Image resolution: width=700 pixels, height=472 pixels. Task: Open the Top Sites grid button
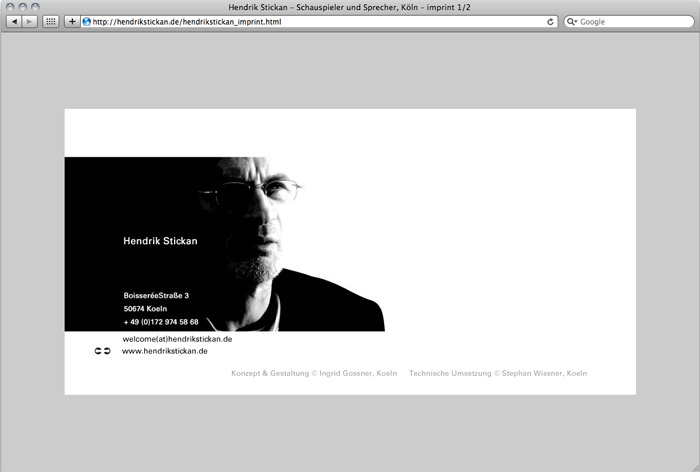click(50, 21)
